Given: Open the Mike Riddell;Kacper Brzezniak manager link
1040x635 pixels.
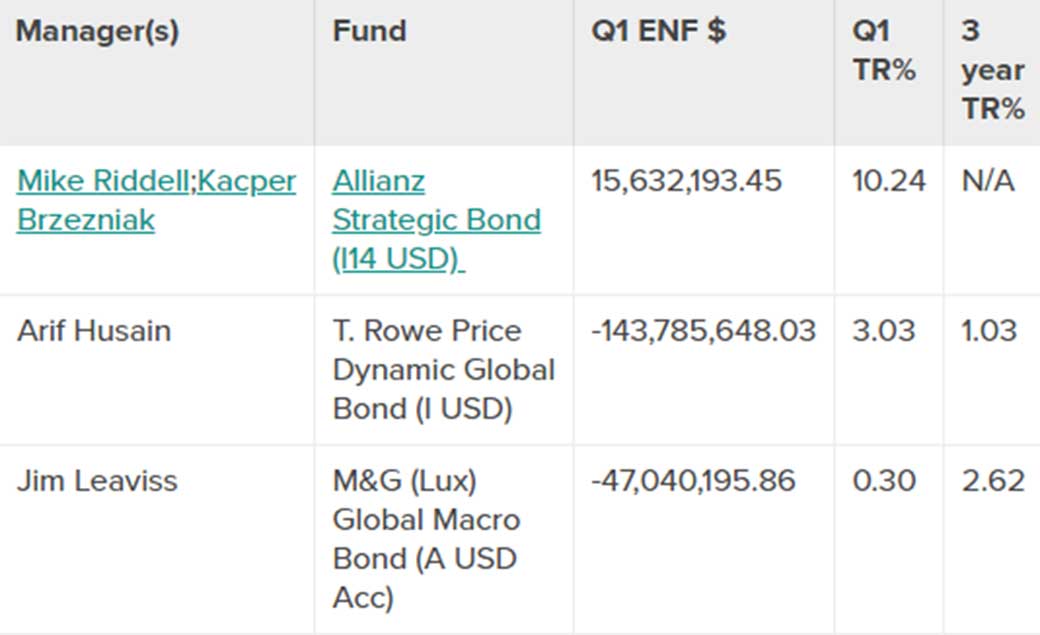Looking at the screenshot, I should point(156,200).
